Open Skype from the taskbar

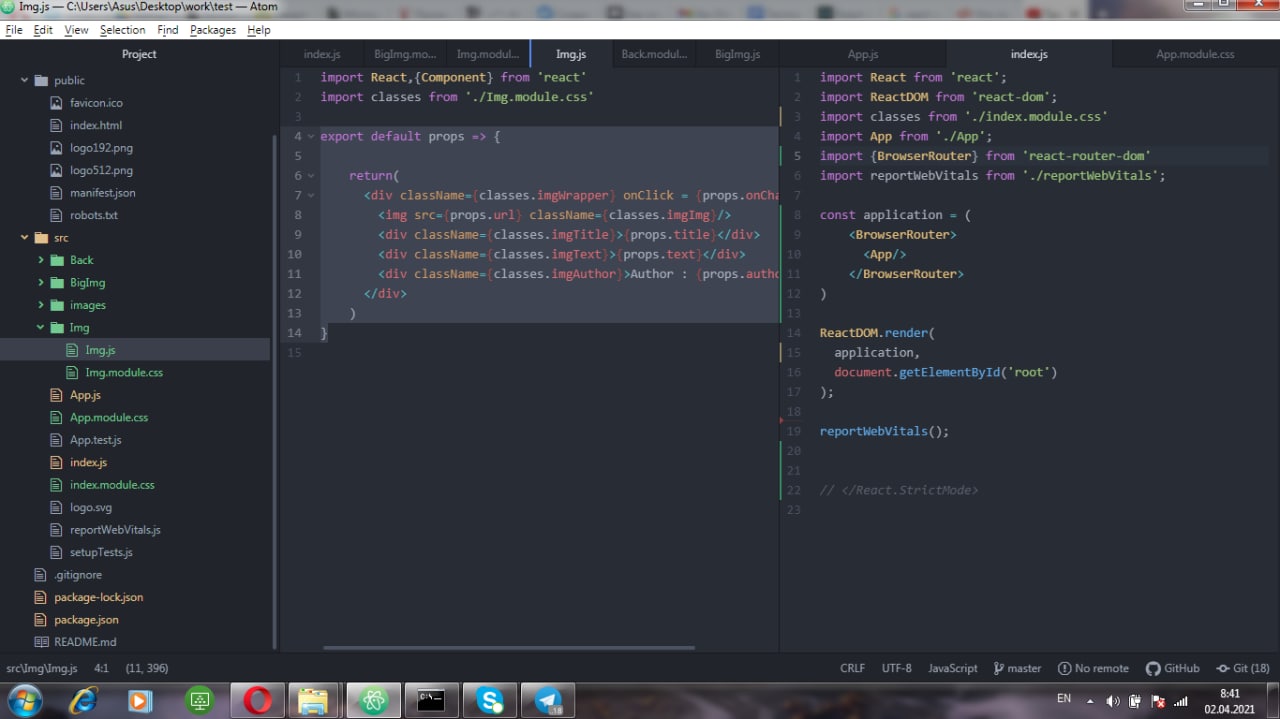click(x=490, y=700)
